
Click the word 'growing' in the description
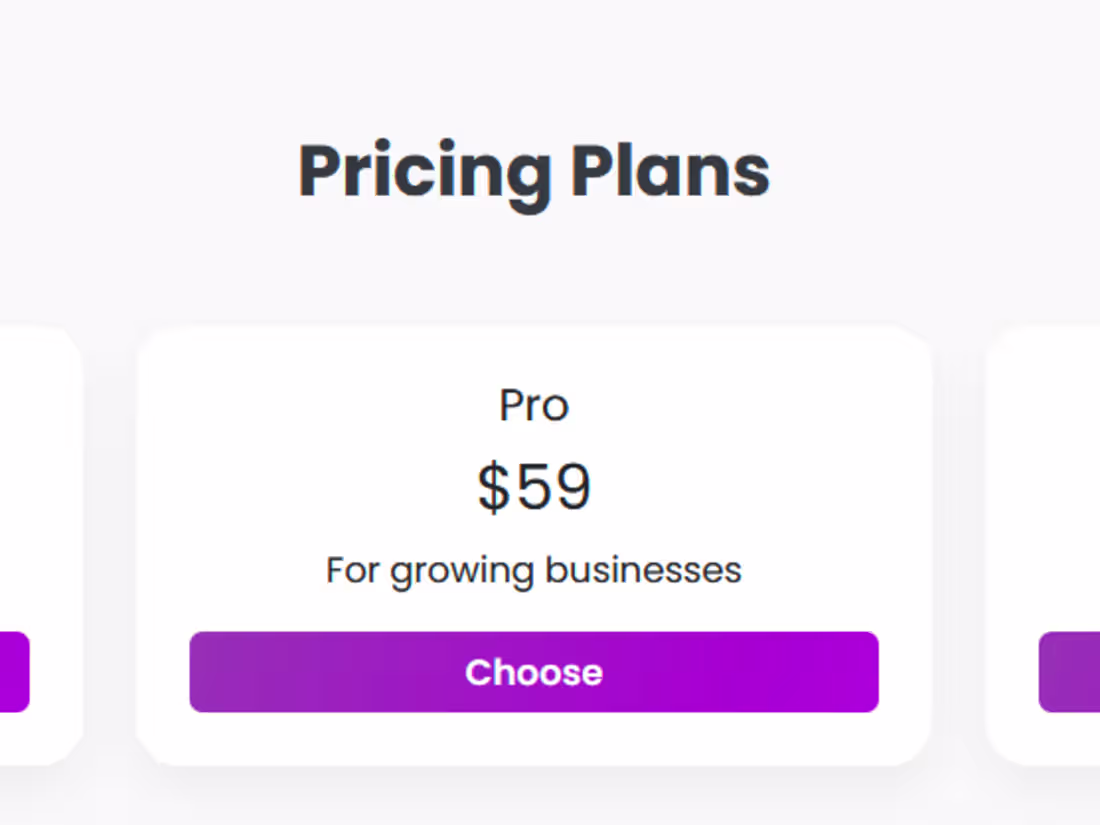pyautogui.click(x=462, y=572)
